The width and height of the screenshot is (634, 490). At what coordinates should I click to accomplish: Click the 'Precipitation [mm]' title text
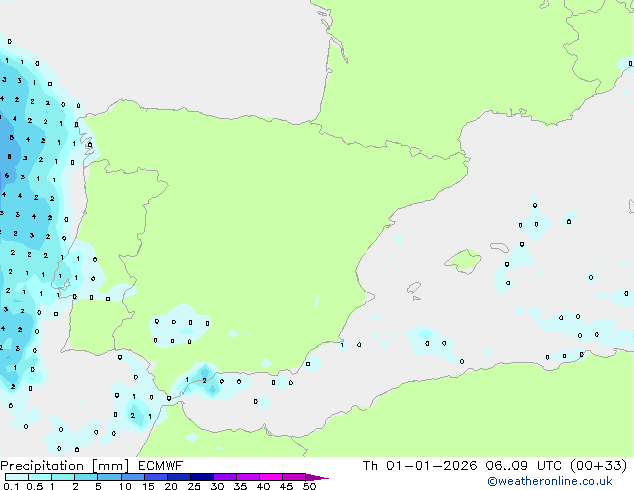(x=65, y=466)
